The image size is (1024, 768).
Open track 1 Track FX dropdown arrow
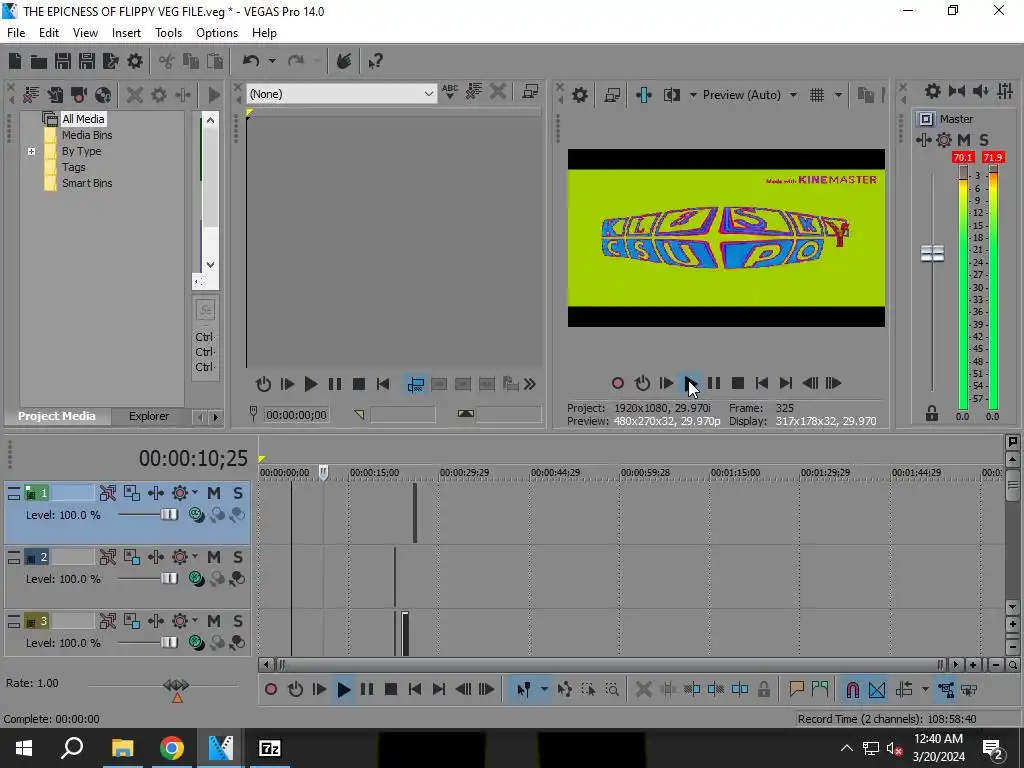click(x=195, y=492)
